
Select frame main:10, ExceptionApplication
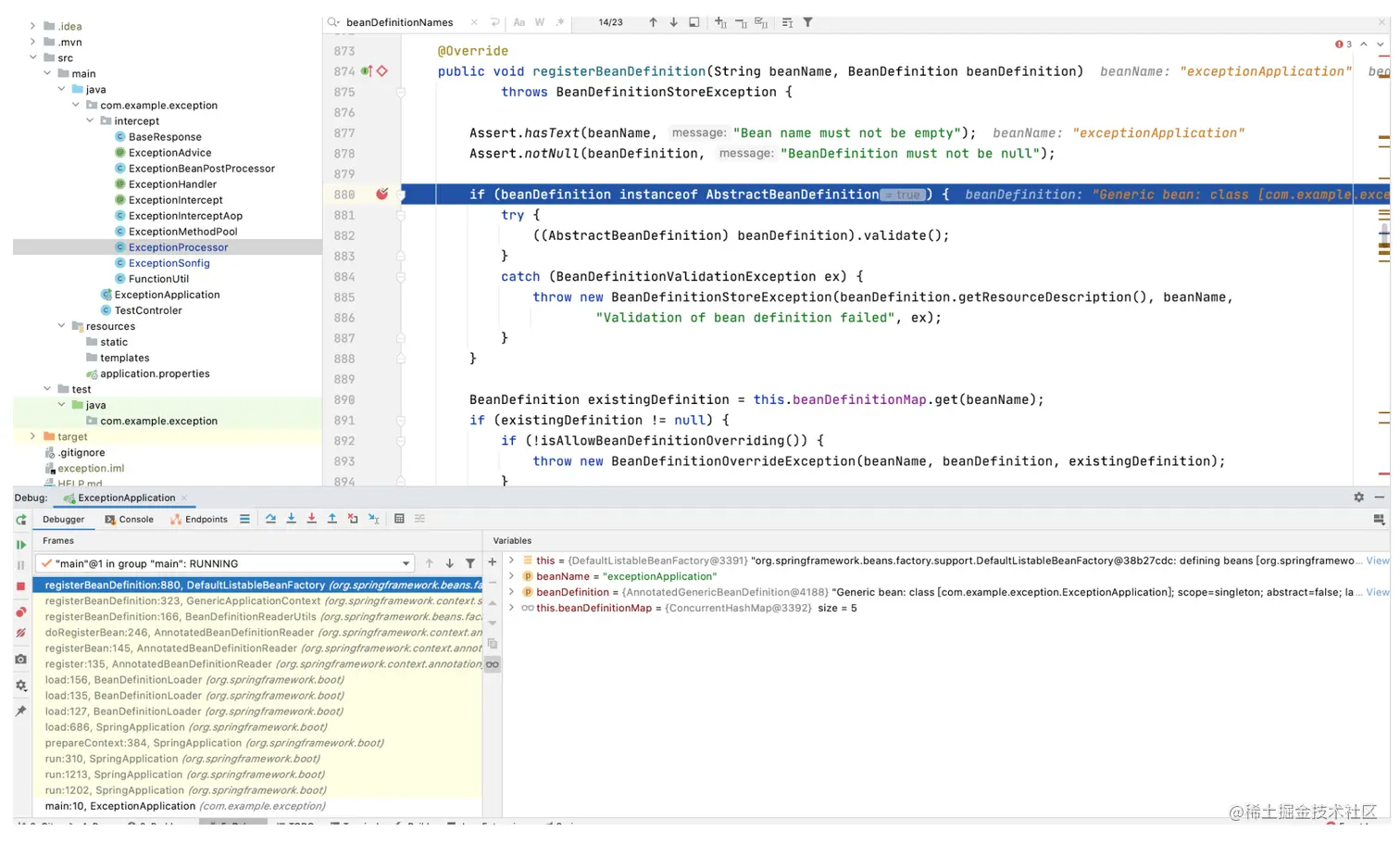pos(258,806)
